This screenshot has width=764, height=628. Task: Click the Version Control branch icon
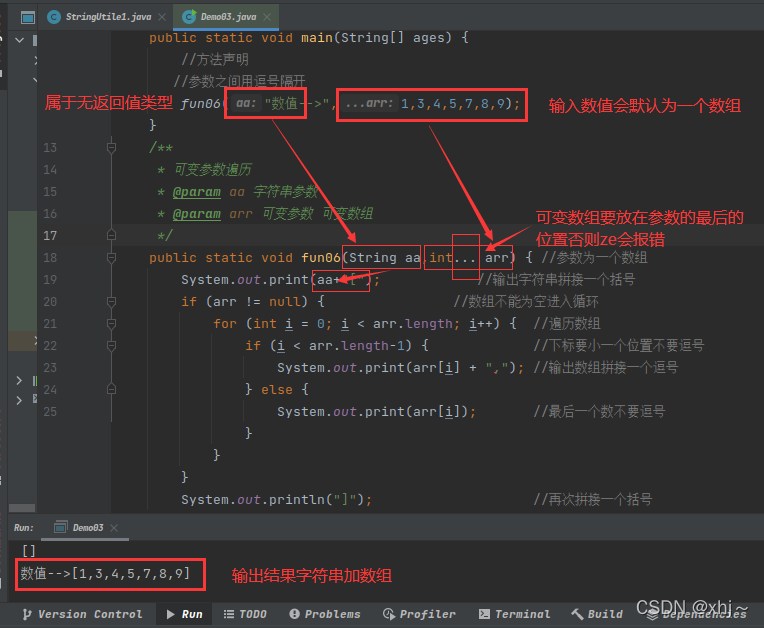pos(27,614)
